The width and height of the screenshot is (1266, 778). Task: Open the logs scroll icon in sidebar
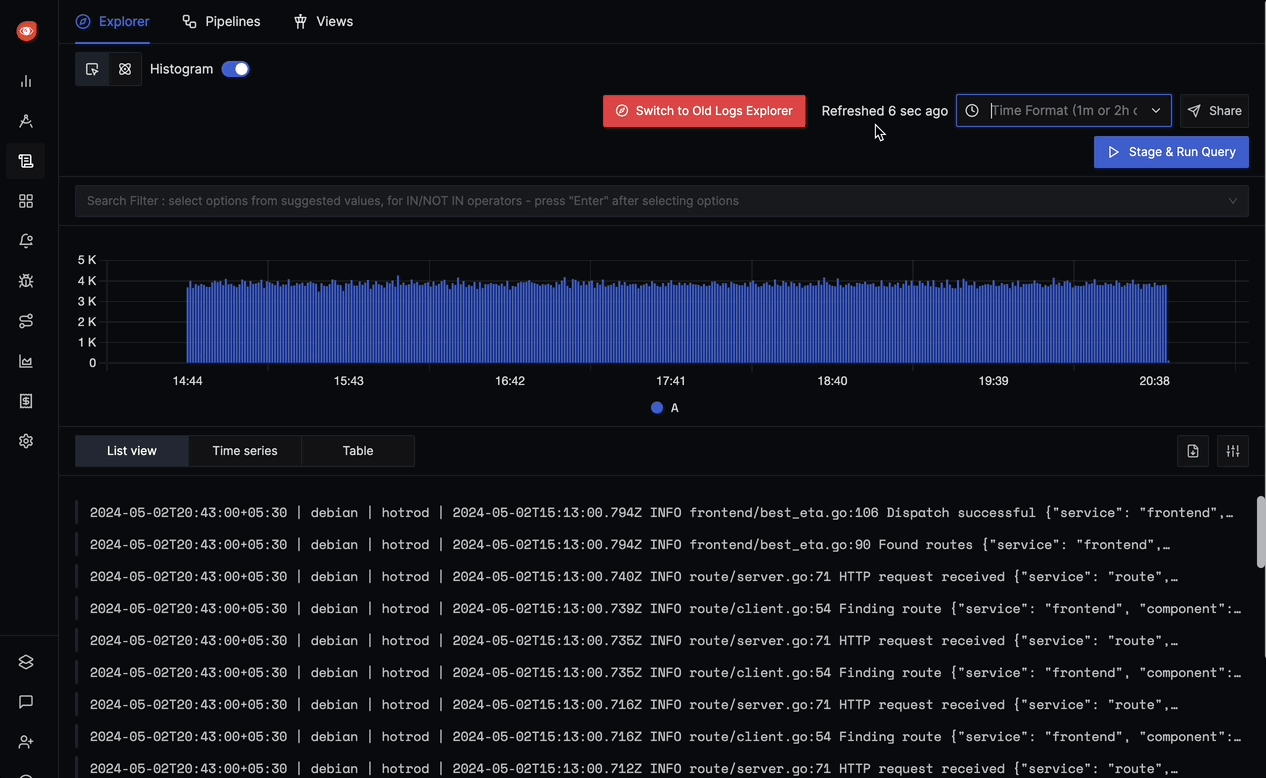26,161
